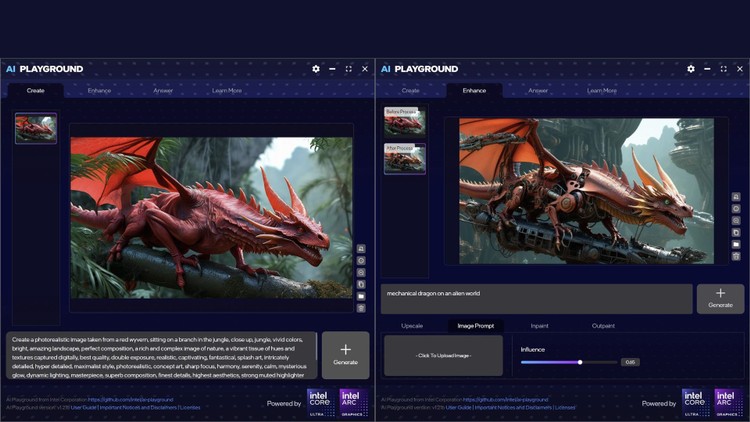
Task: Click copy image icon beside jungle wyvern image
Action: pyautogui.click(x=361, y=285)
